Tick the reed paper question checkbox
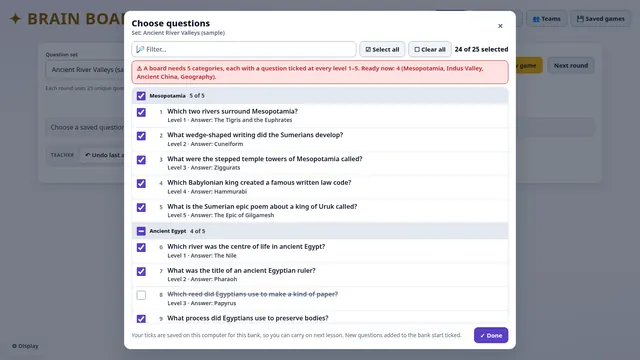The width and height of the screenshot is (640, 360). click(x=141, y=295)
